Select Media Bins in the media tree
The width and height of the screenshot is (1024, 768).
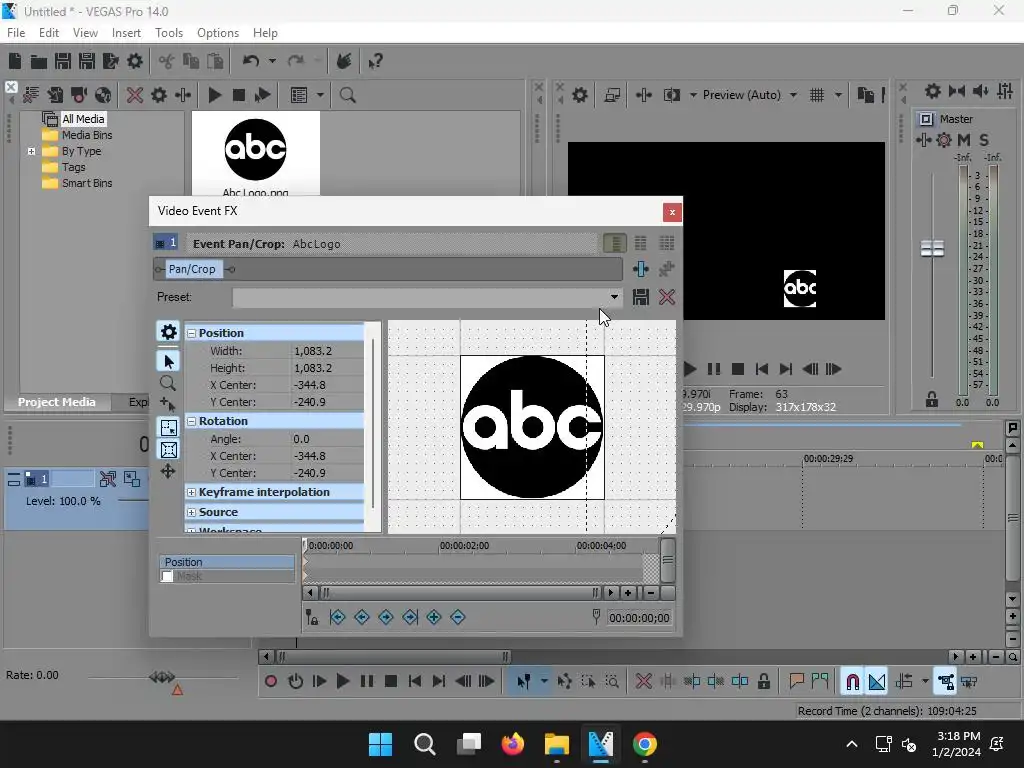point(87,135)
